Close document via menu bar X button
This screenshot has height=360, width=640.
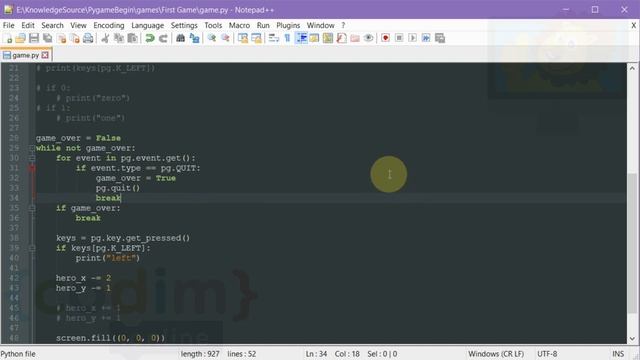633,25
